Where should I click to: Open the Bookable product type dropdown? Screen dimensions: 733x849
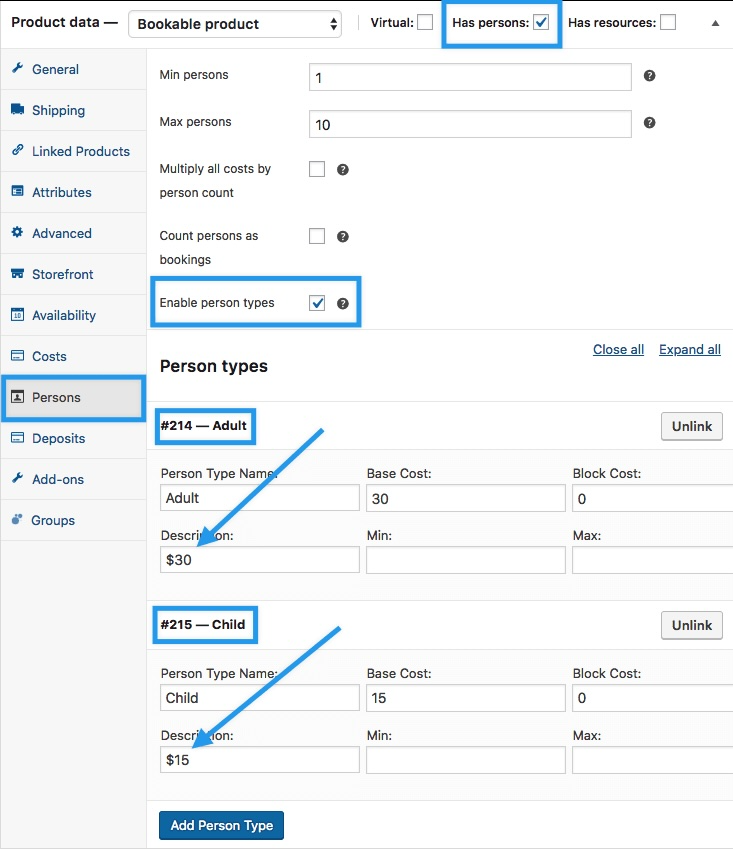(235, 24)
